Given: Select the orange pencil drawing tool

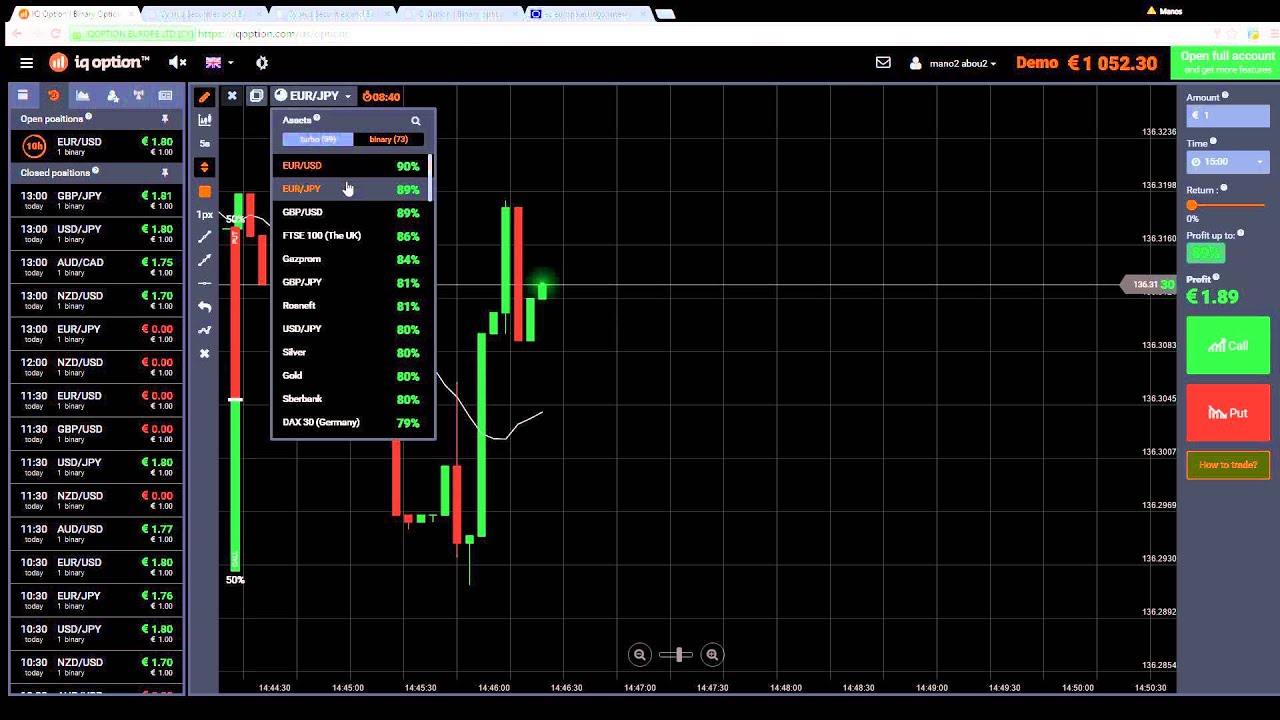Looking at the screenshot, I should 205,97.
